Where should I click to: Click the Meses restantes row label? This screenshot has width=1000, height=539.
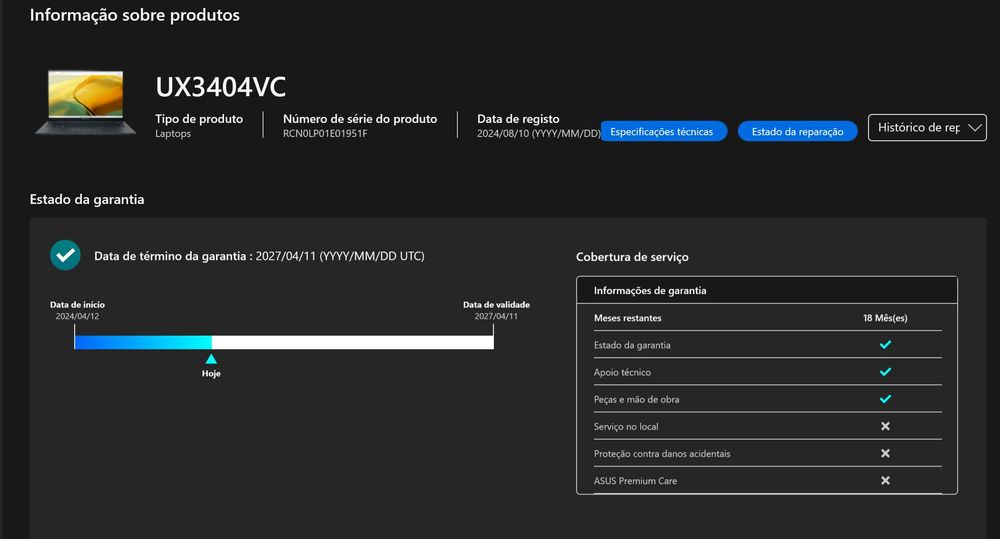coord(628,318)
